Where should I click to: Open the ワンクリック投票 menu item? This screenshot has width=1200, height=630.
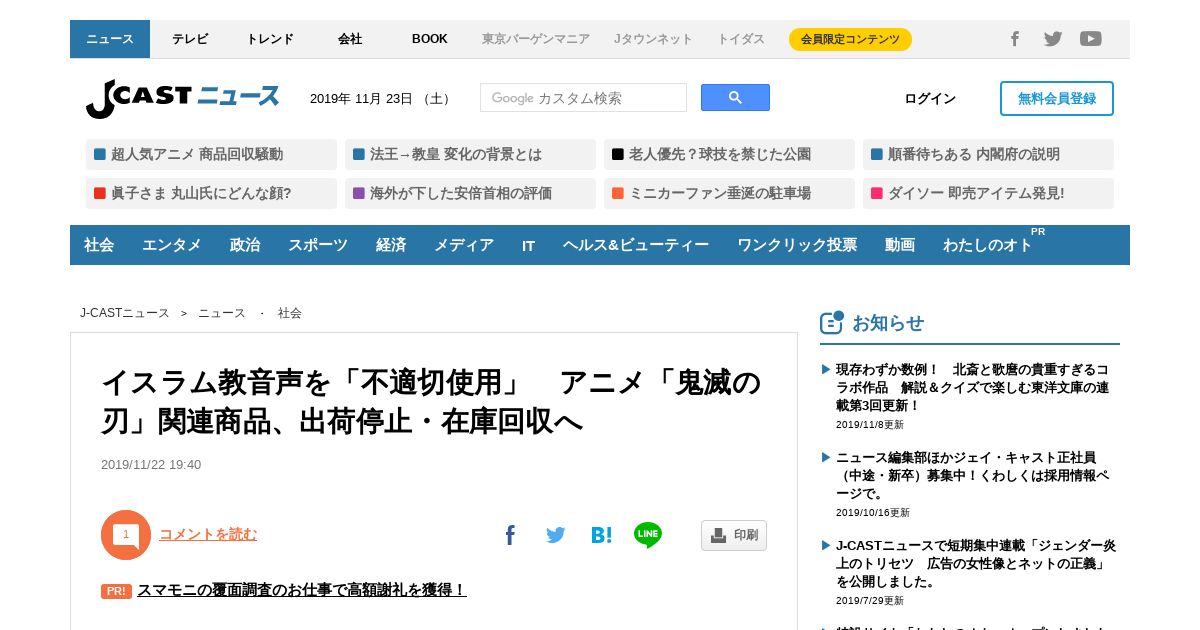[x=797, y=245]
